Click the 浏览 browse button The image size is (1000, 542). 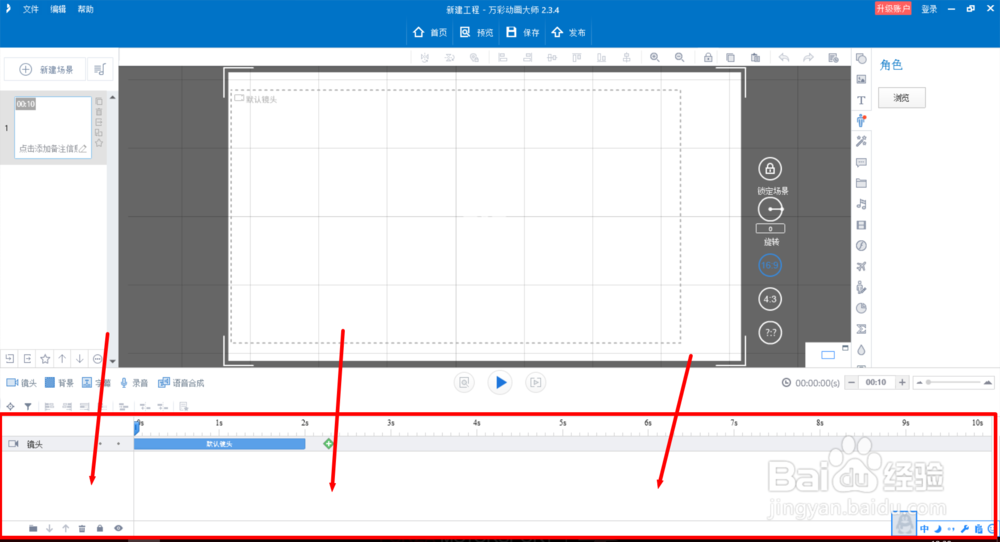[x=901, y=98]
